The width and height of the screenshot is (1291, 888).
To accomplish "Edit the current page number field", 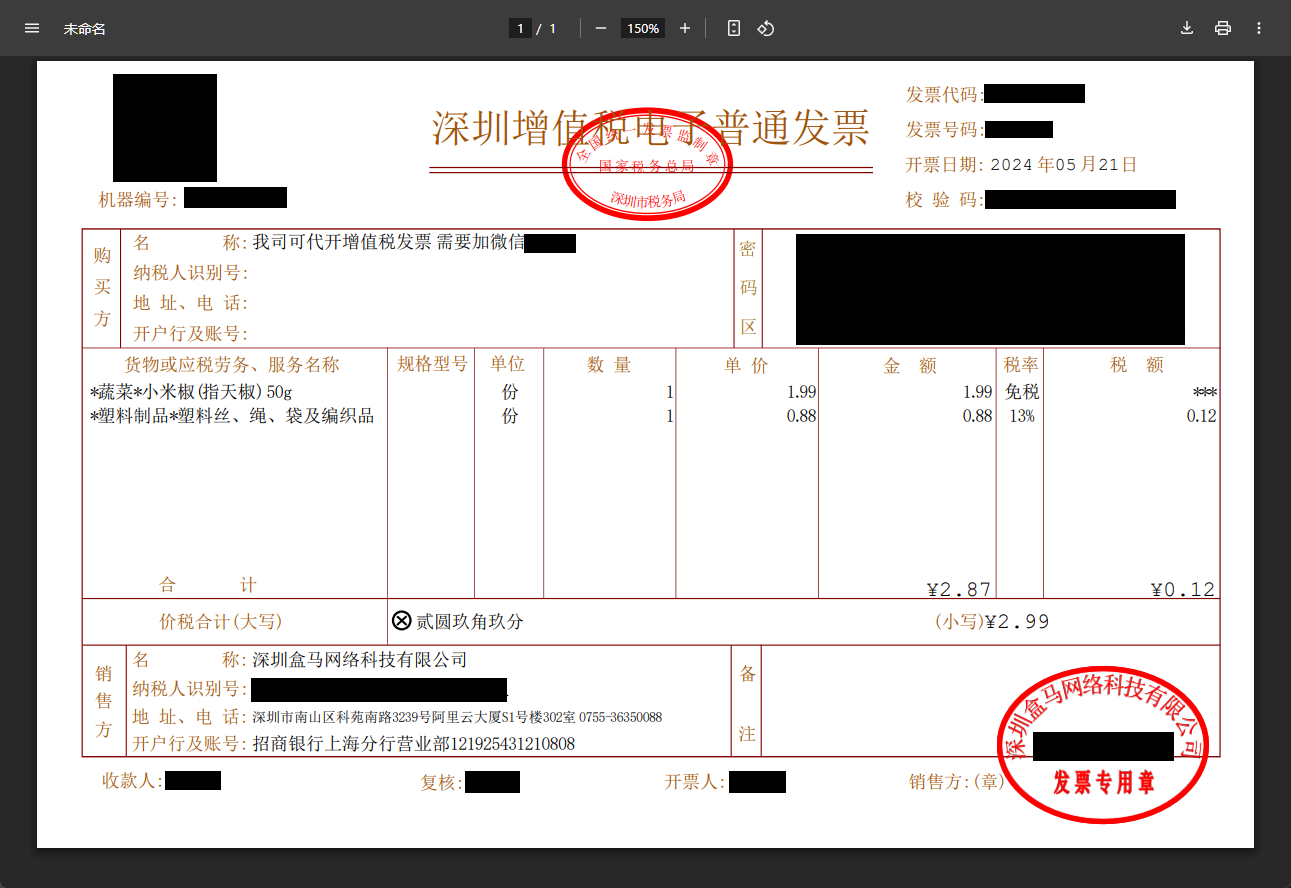I will pyautogui.click(x=520, y=29).
